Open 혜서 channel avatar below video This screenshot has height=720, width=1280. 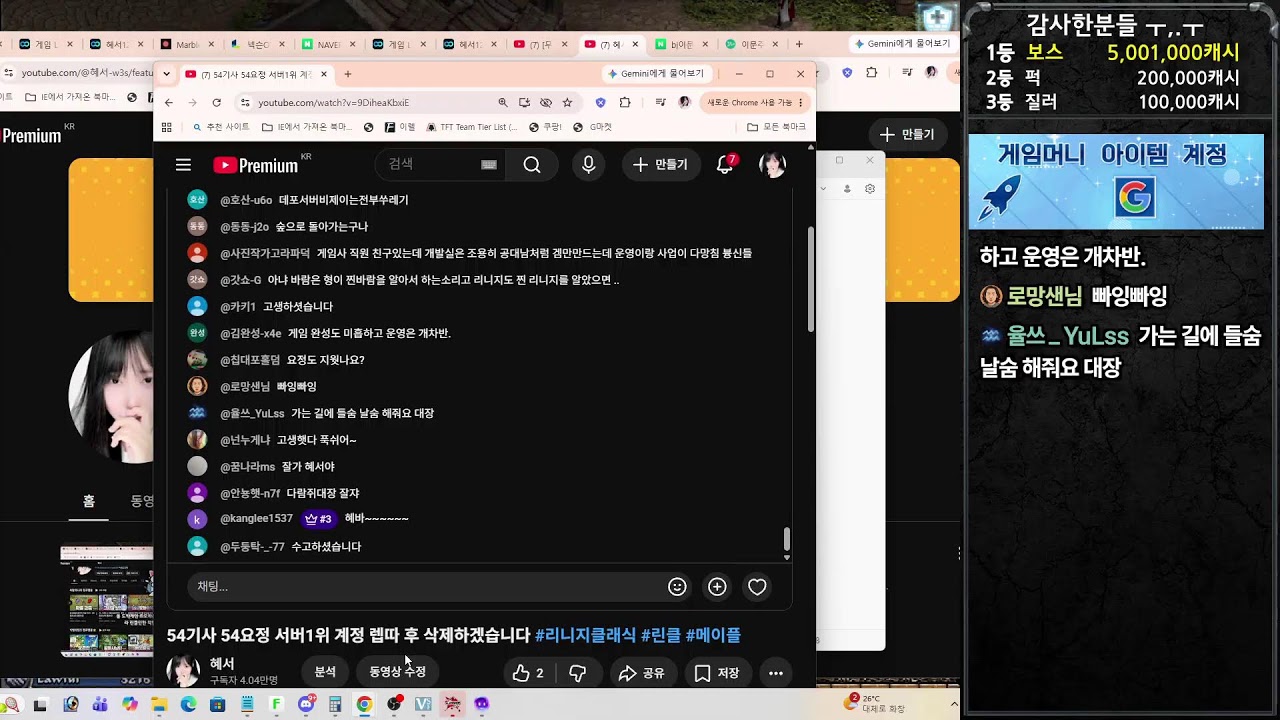pyautogui.click(x=183, y=671)
